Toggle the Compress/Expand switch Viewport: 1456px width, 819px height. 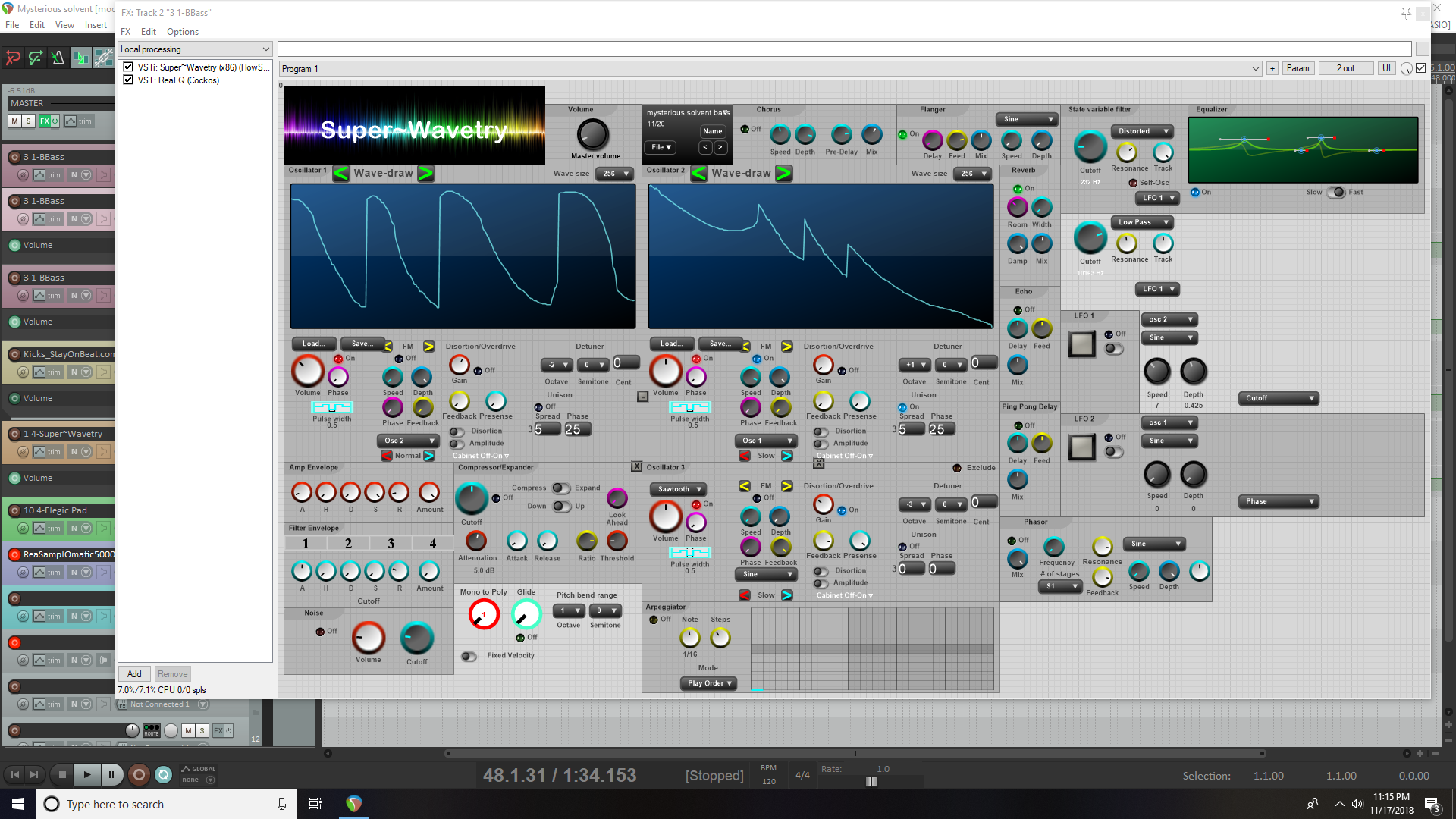point(561,488)
